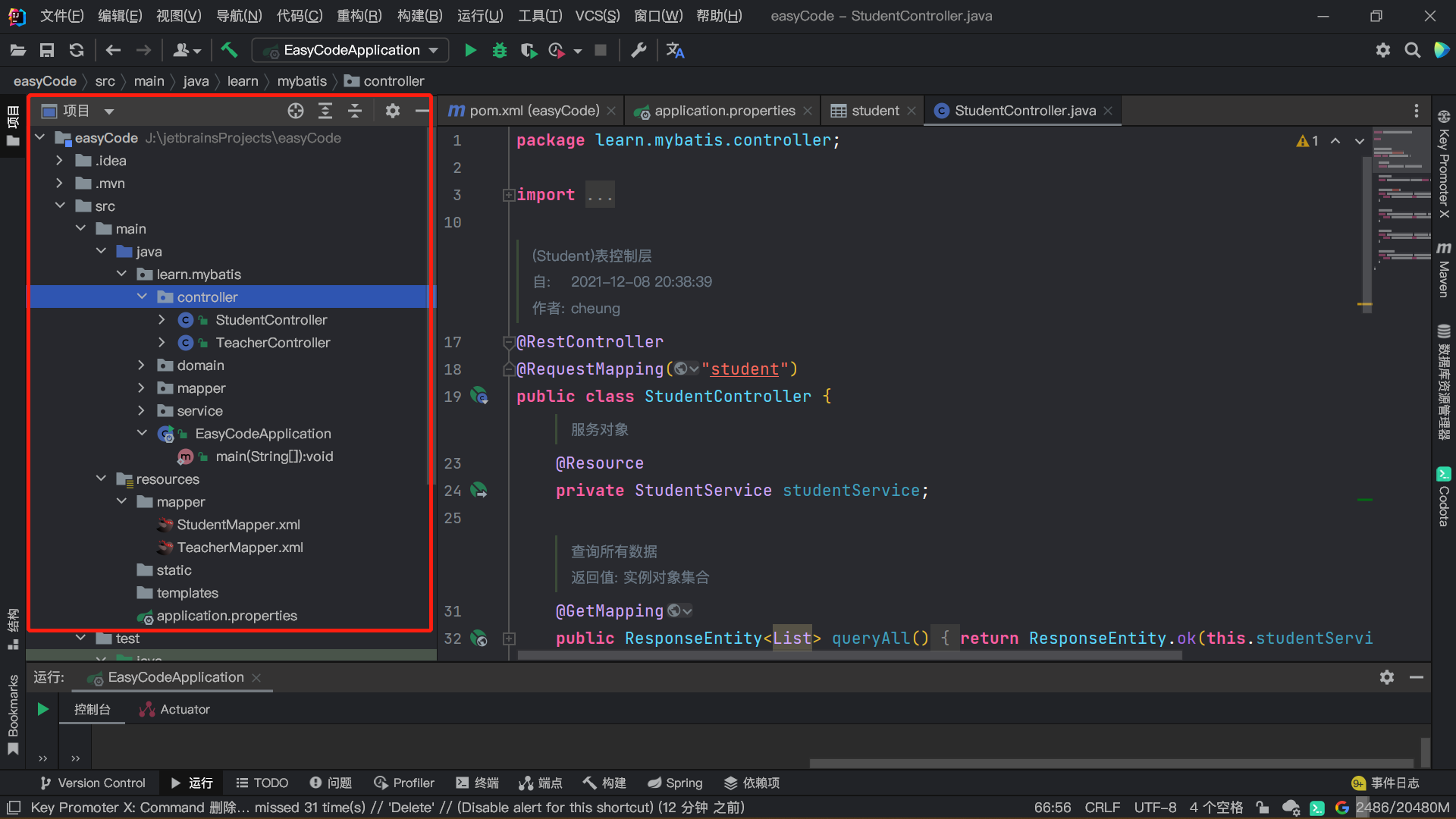This screenshot has height=819, width=1456.
Task: Open the Project panel settings gear
Action: click(393, 111)
